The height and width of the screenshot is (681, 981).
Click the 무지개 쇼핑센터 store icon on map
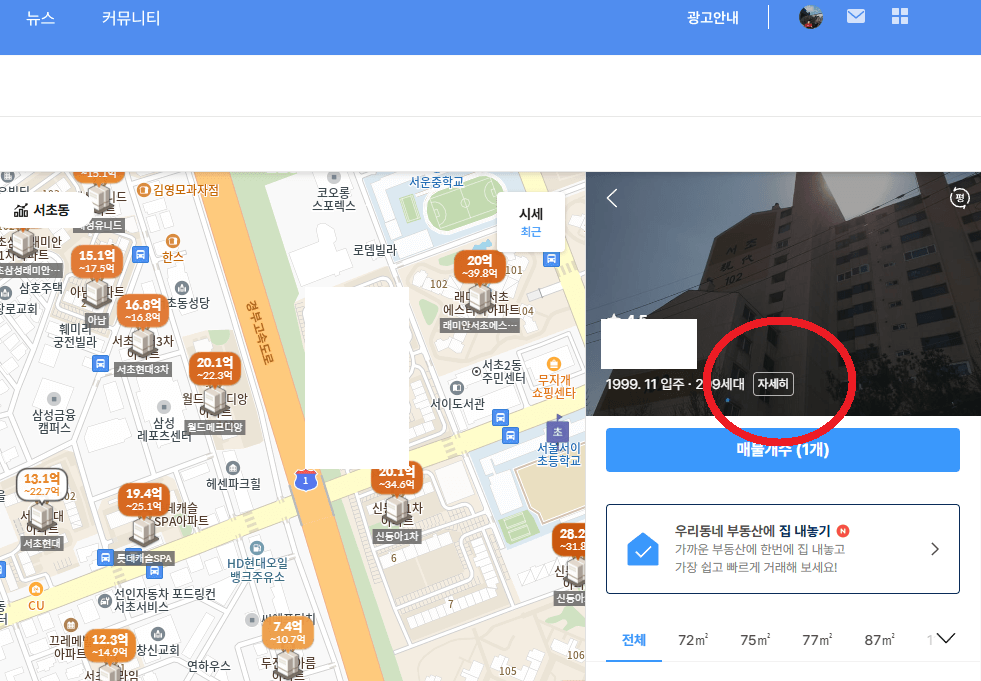[553, 366]
